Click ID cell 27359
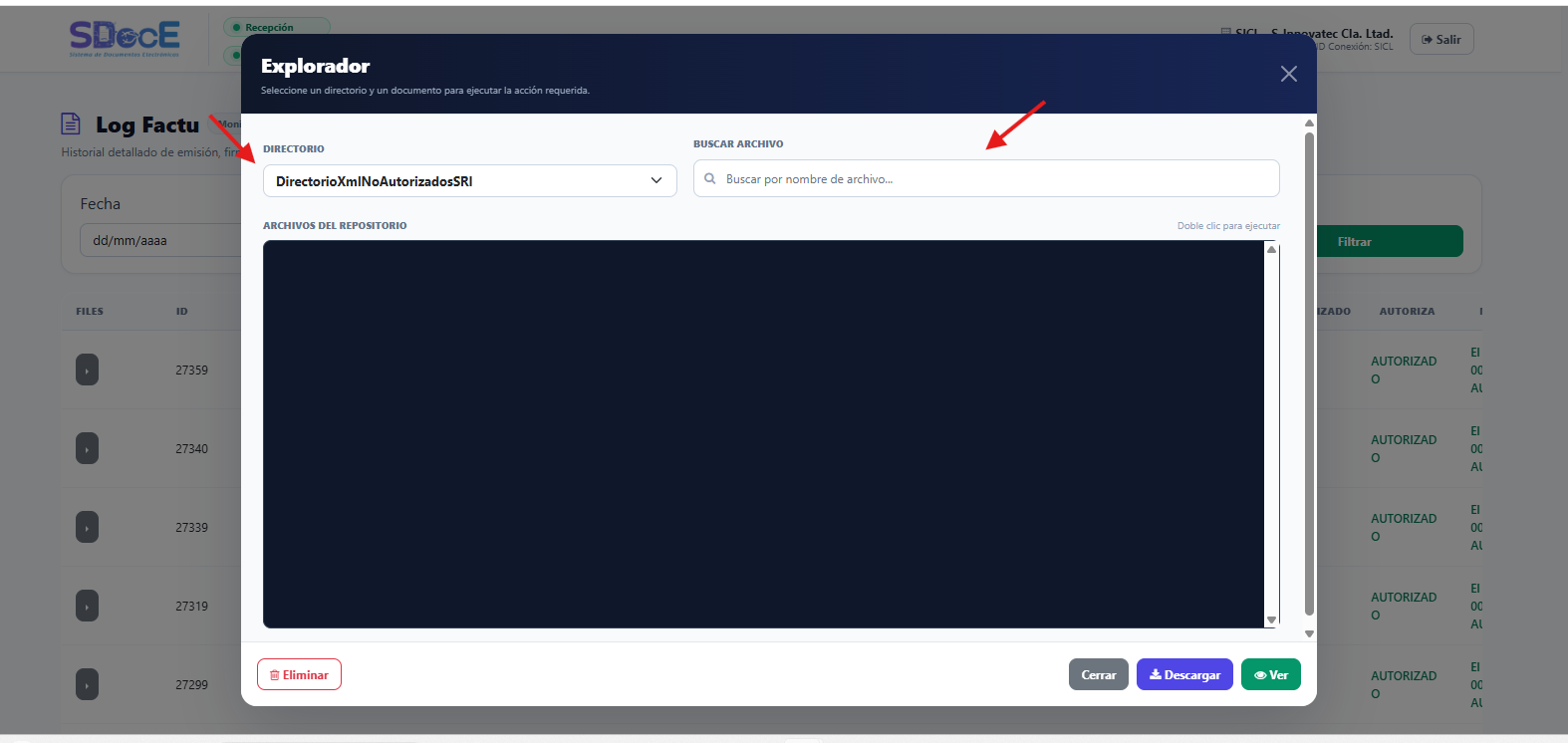 [191, 370]
